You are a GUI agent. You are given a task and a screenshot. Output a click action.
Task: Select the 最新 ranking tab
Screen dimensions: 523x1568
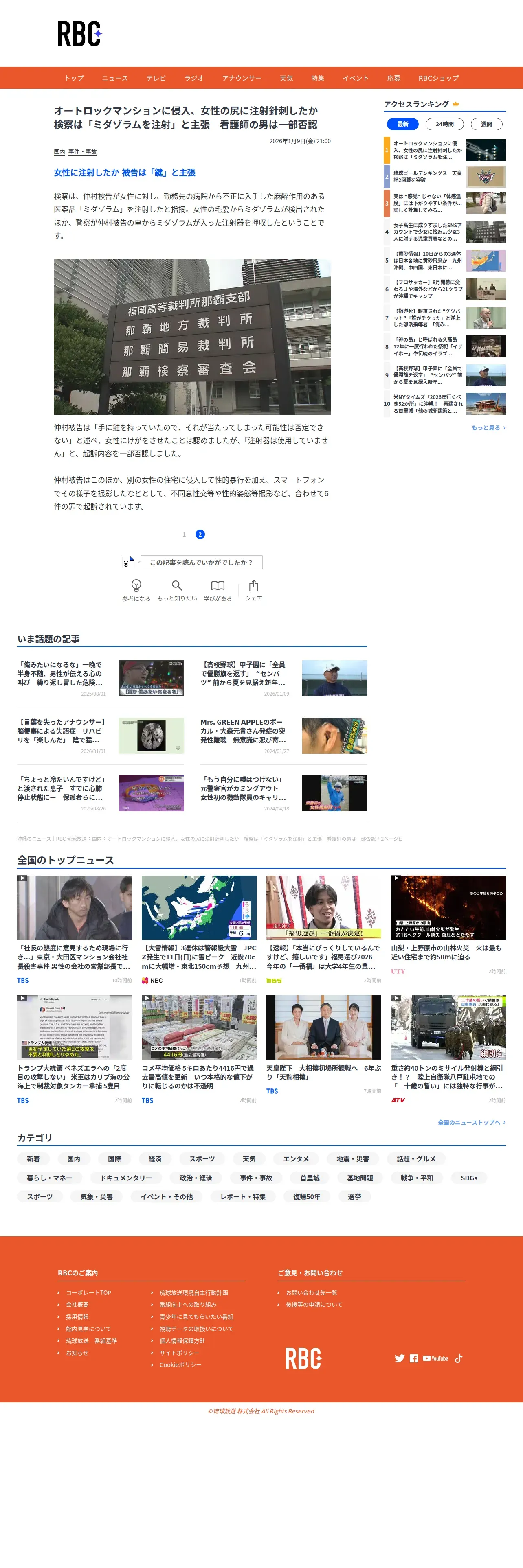point(403,124)
